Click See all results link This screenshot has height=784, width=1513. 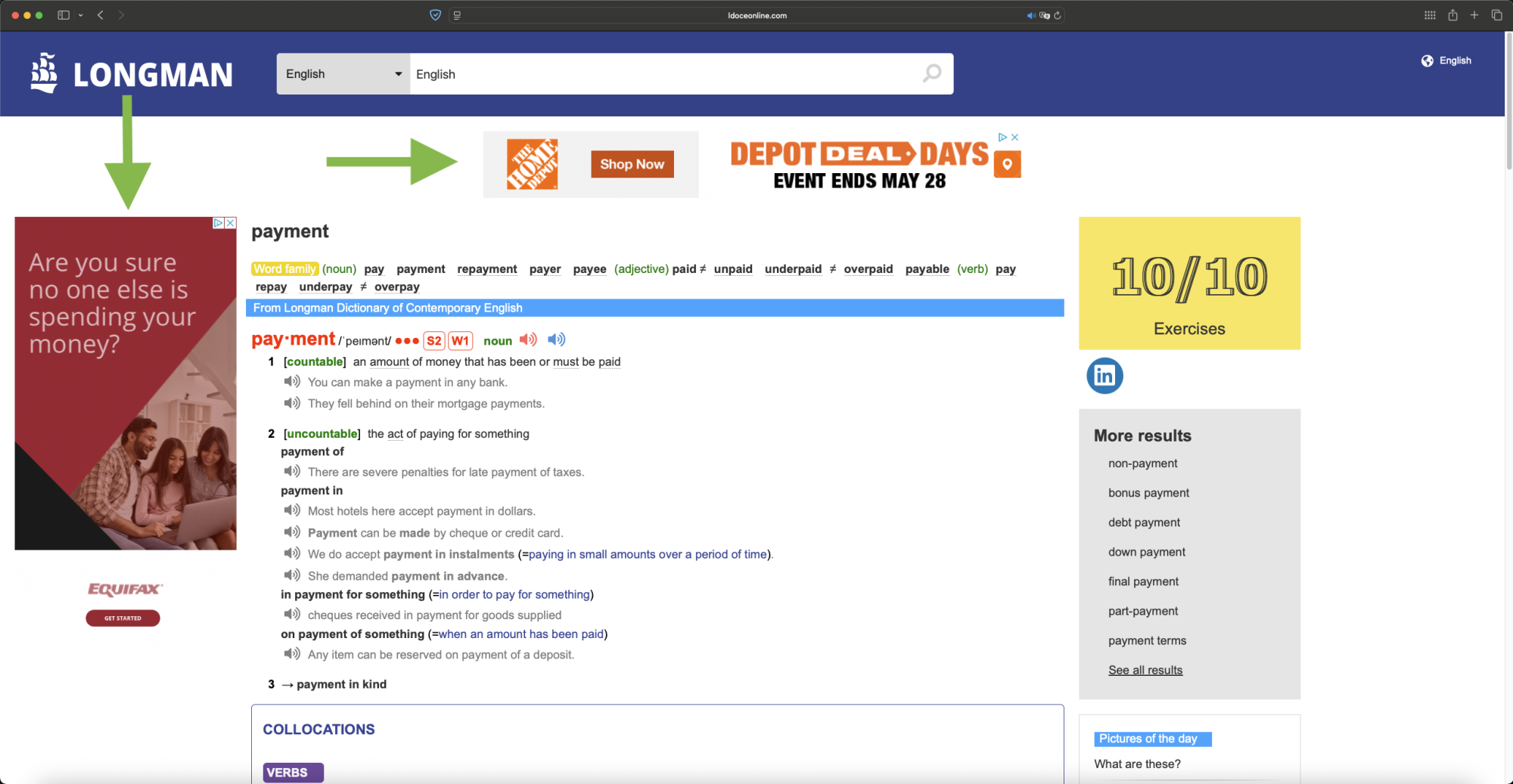[1145, 669]
